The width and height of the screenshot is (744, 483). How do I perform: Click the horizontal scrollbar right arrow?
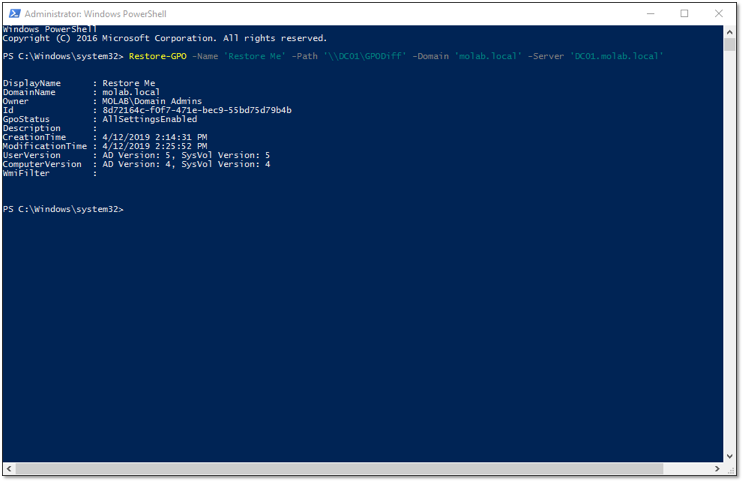click(716, 468)
